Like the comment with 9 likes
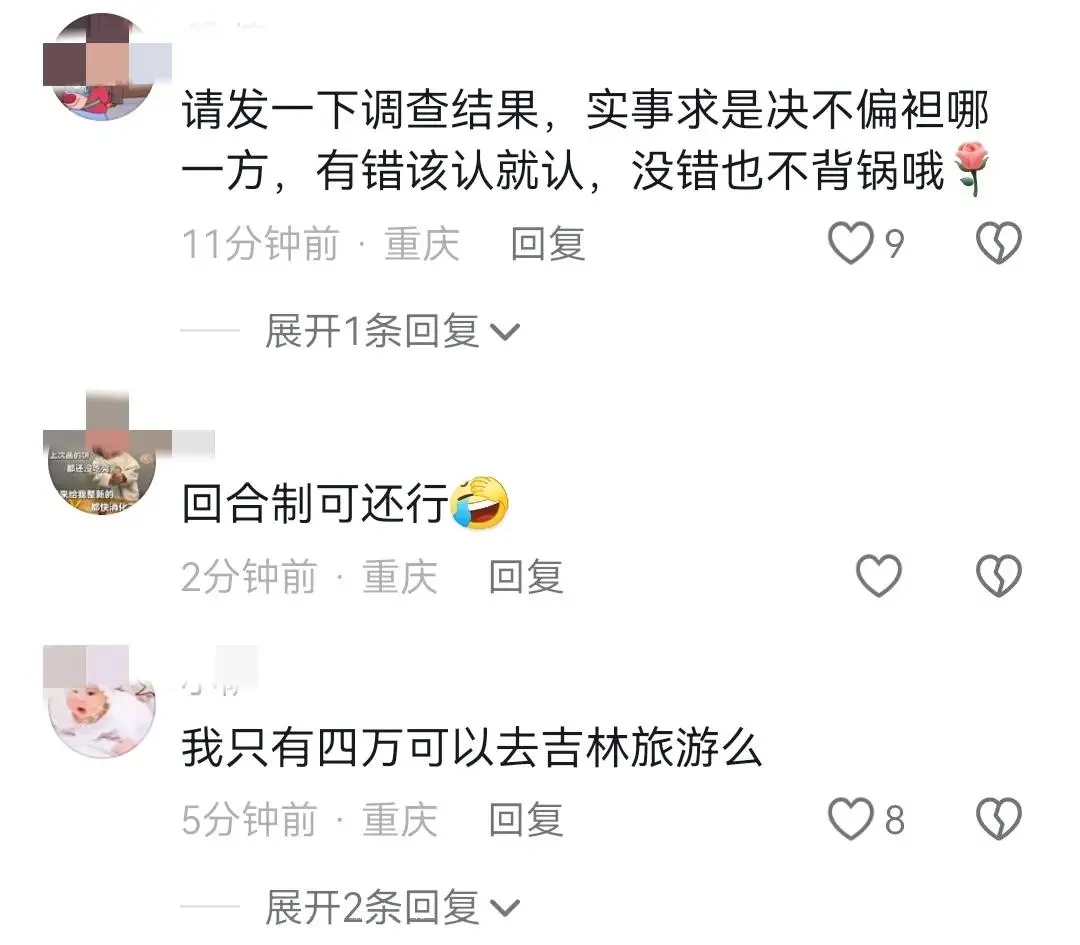Screen dimensions: 1080x945 (x=851, y=242)
